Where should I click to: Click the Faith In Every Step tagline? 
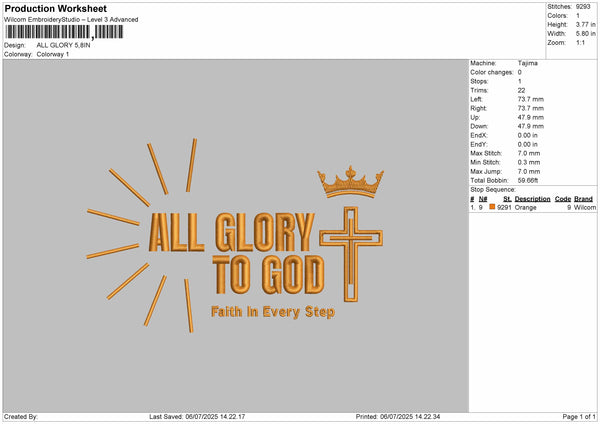[x=273, y=312]
